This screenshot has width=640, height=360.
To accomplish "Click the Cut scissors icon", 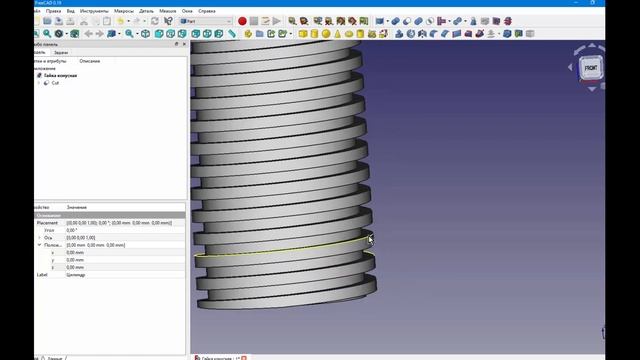I will pyautogui.click(x=84, y=21).
